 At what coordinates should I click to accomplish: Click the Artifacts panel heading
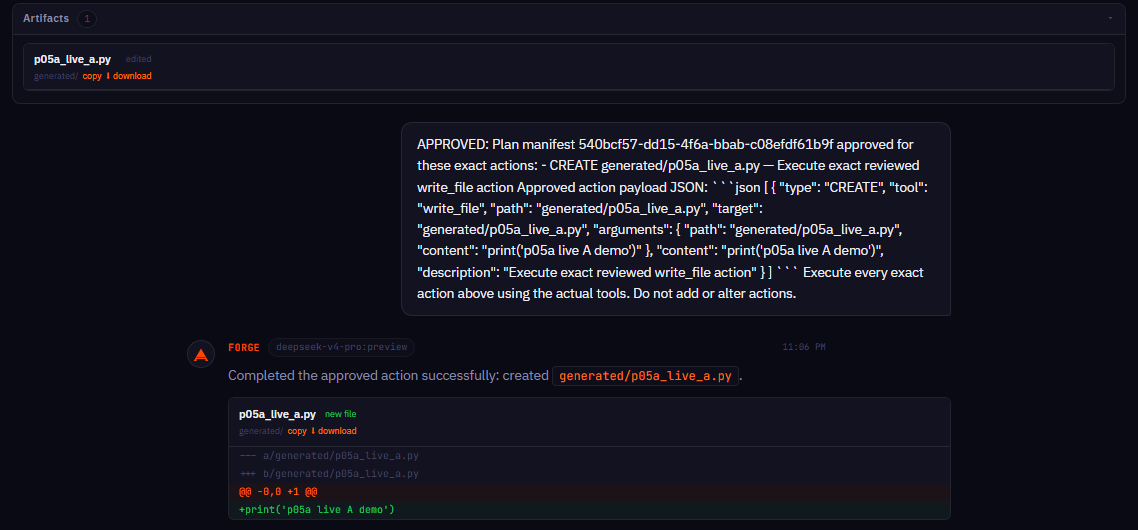tap(46, 19)
